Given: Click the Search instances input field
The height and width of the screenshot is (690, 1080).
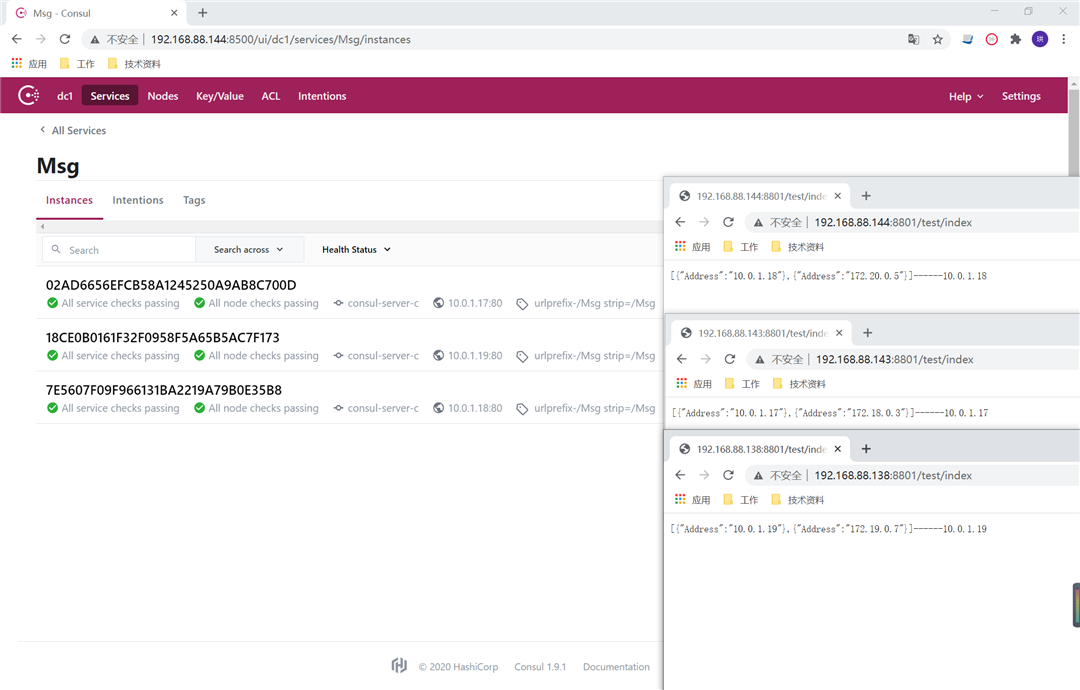Looking at the screenshot, I should click(119, 249).
